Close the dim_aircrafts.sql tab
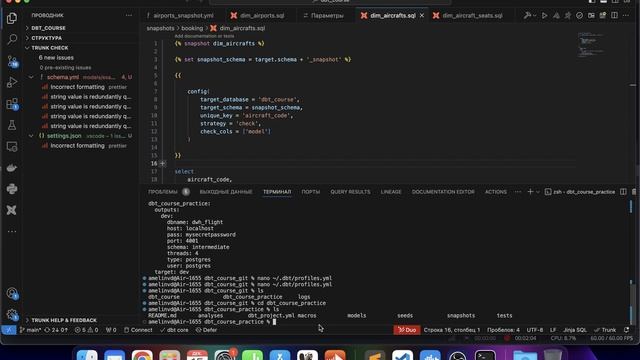Viewport: 640px width, 360px height. pyautogui.click(x=422, y=16)
